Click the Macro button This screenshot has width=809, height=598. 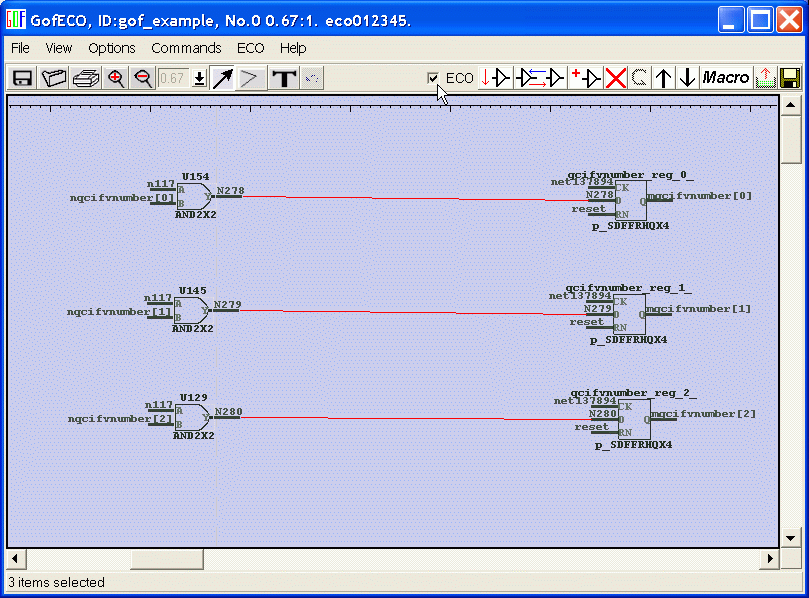[x=726, y=78]
